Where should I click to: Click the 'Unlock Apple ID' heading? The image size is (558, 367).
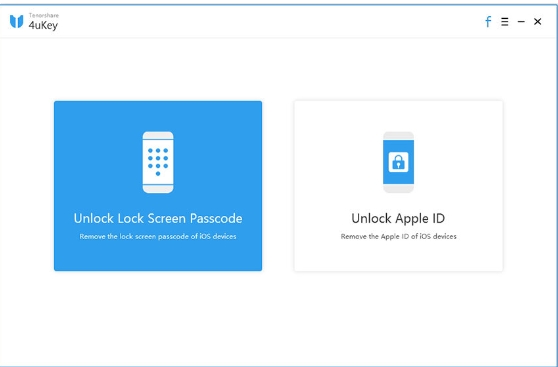coord(398,218)
